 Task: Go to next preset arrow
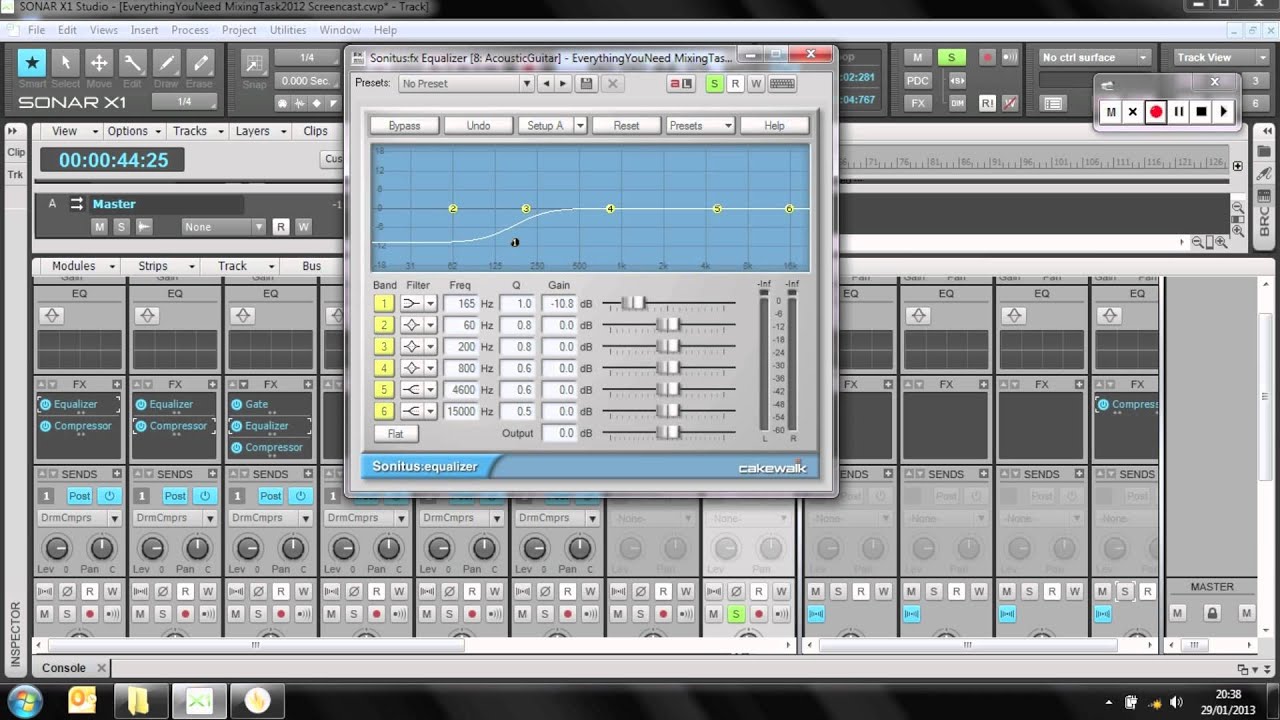[x=563, y=84]
